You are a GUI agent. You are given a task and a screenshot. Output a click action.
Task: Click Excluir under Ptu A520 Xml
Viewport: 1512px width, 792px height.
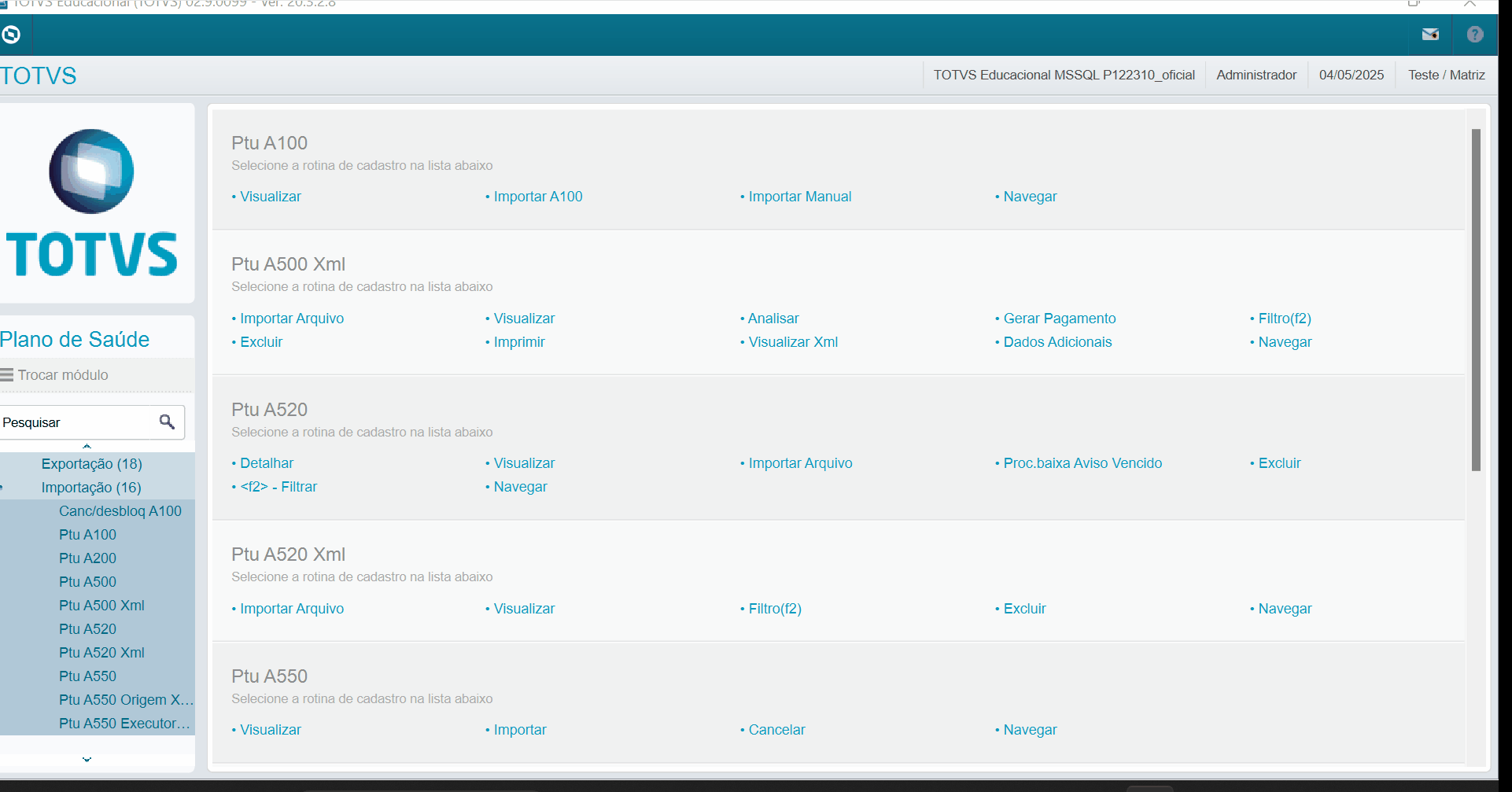tap(1024, 609)
